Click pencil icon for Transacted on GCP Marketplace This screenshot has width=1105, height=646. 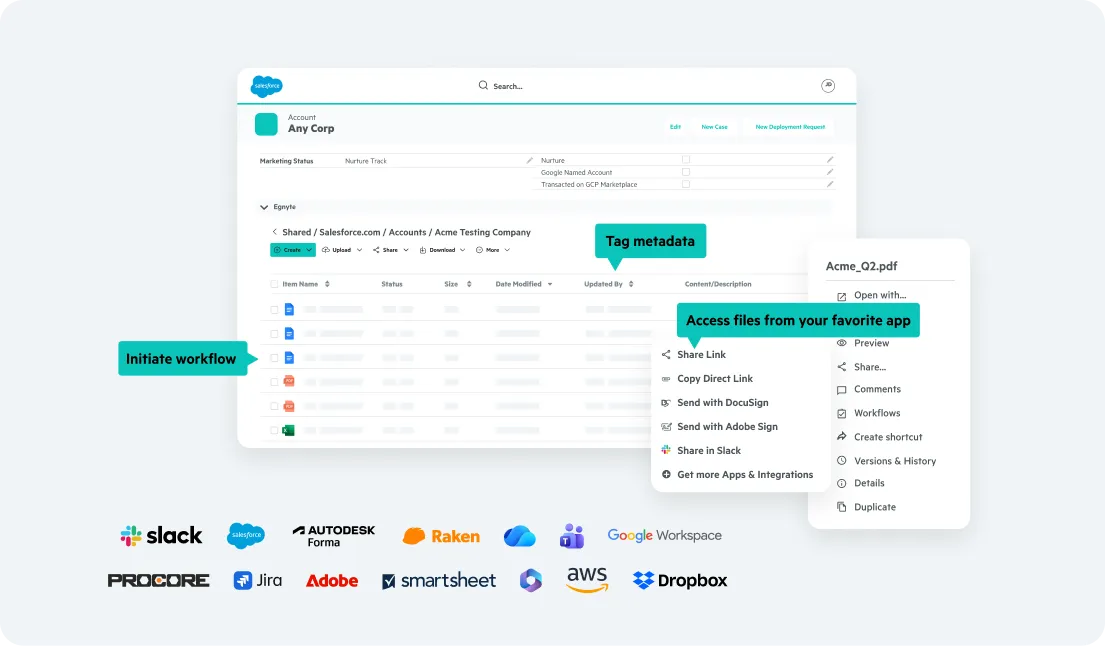coord(830,184)
